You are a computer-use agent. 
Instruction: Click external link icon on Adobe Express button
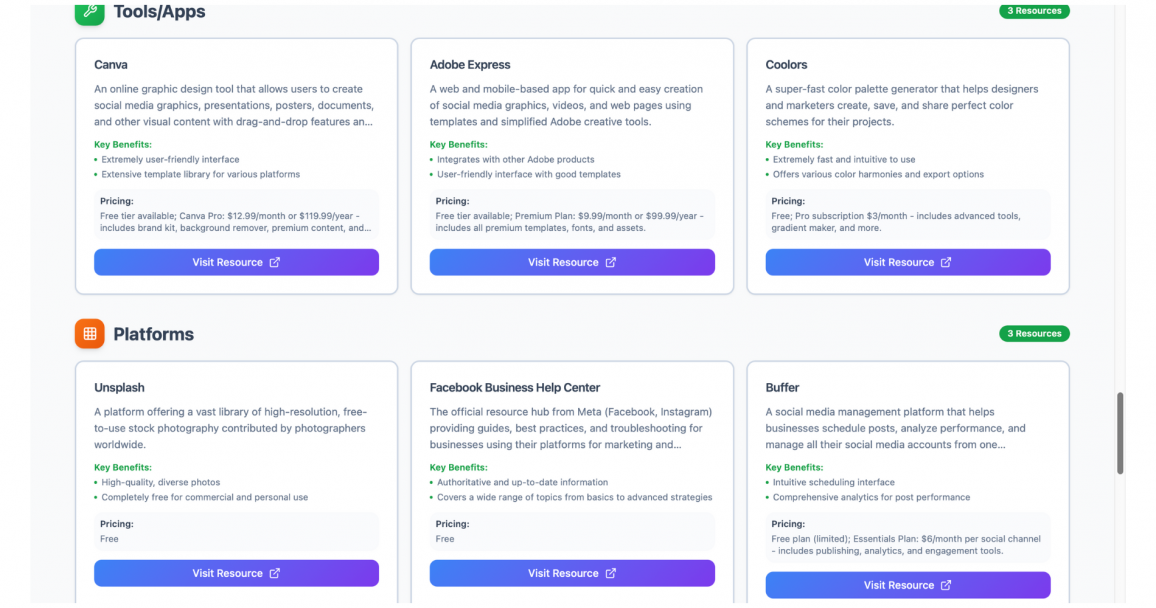click(611, 262)
